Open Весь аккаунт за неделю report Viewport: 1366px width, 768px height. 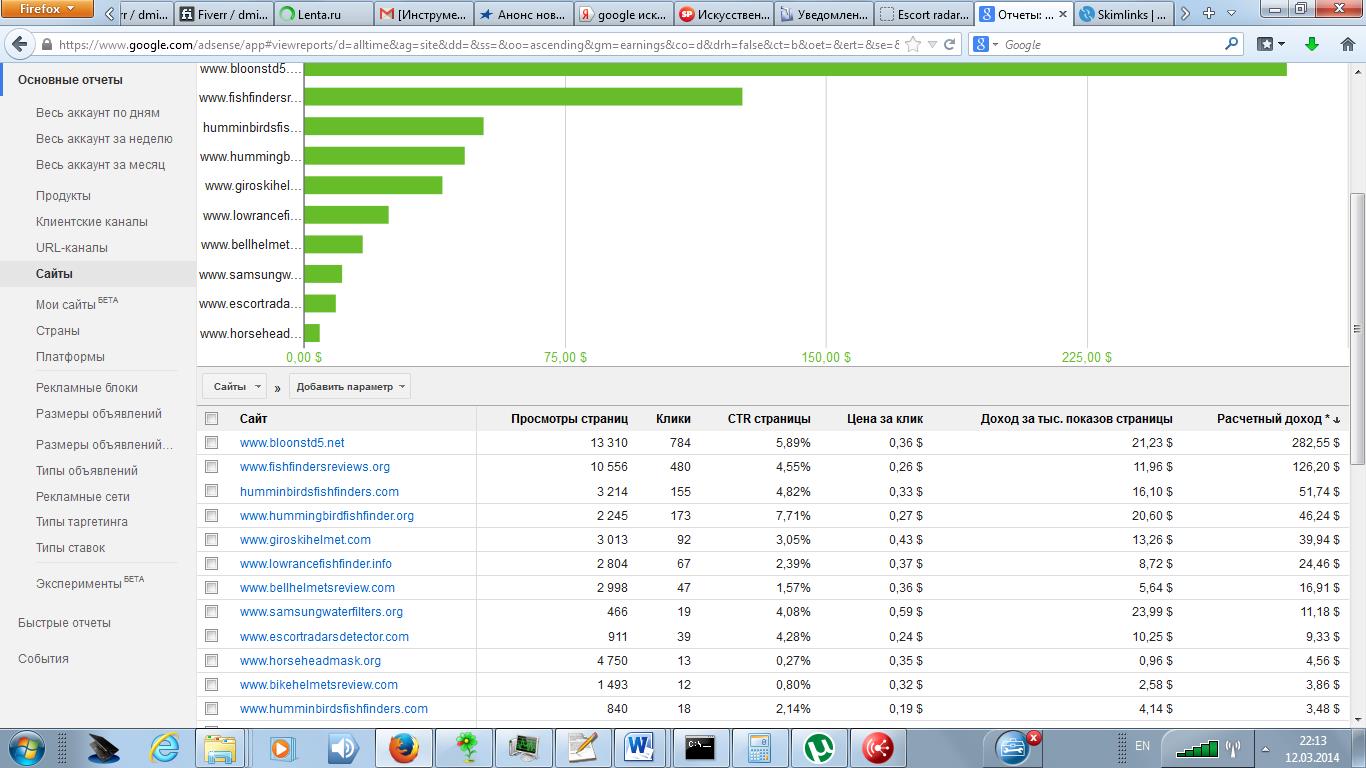pyautogui.click(x=104, y=139)
